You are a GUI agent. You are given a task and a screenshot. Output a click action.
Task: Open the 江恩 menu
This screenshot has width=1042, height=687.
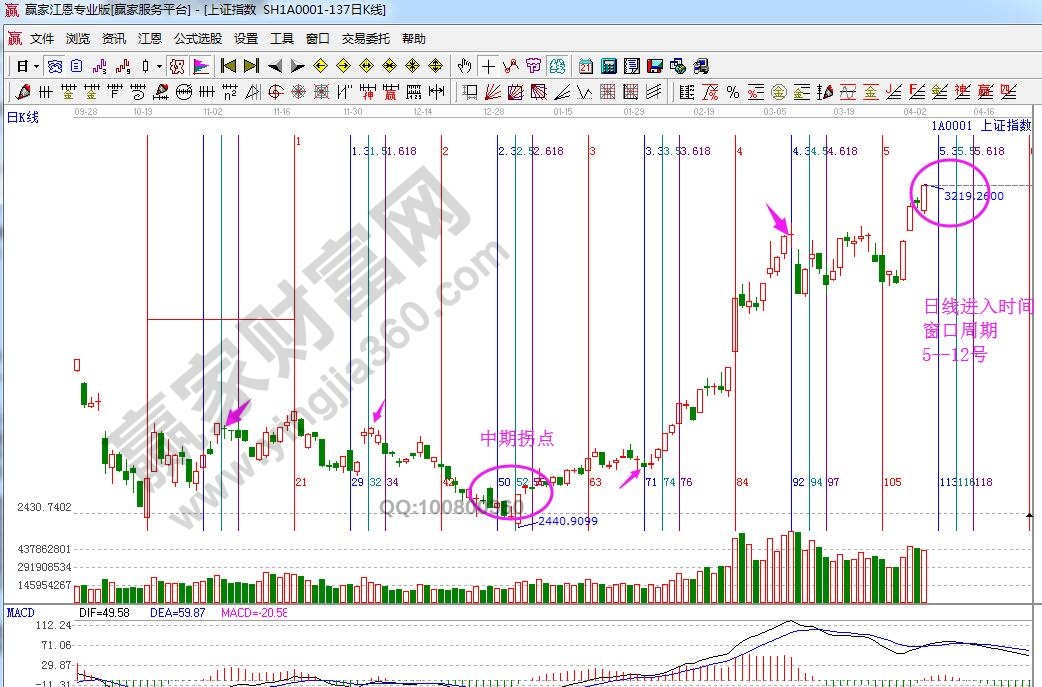[150, 39]
